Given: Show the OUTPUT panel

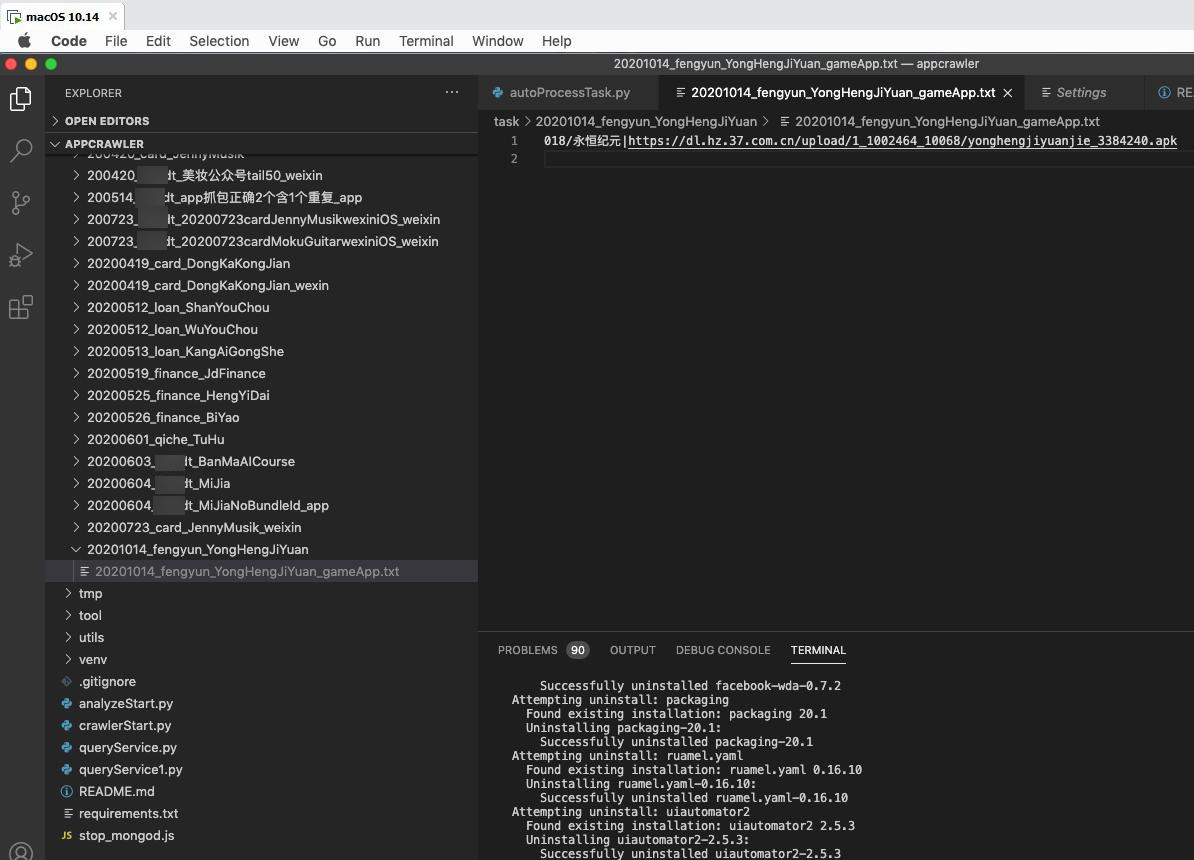Looking at the screenshot, I should click(632, 650).
